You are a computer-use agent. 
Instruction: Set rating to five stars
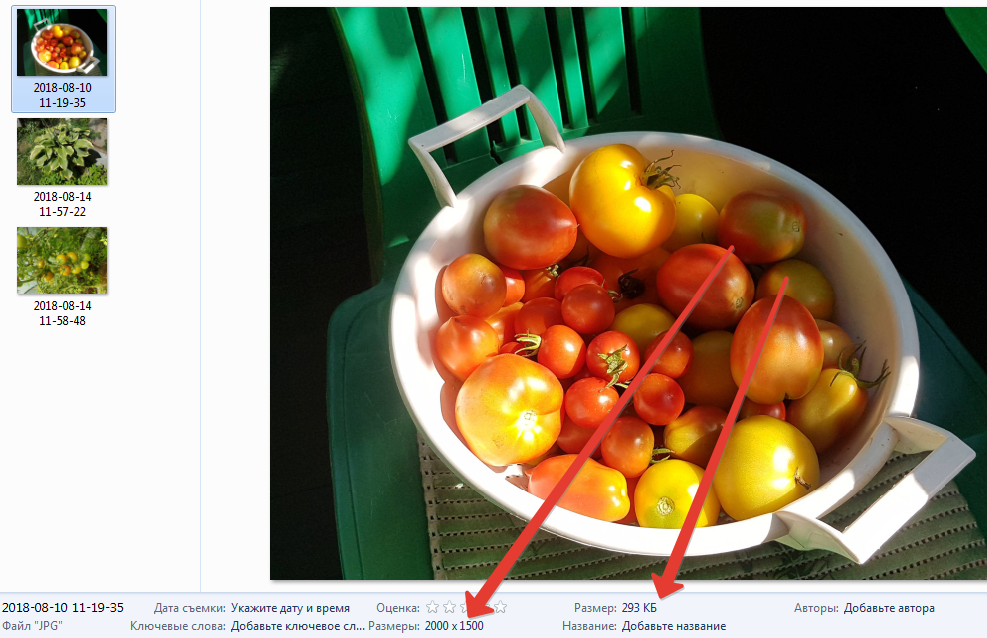[500, 607]
